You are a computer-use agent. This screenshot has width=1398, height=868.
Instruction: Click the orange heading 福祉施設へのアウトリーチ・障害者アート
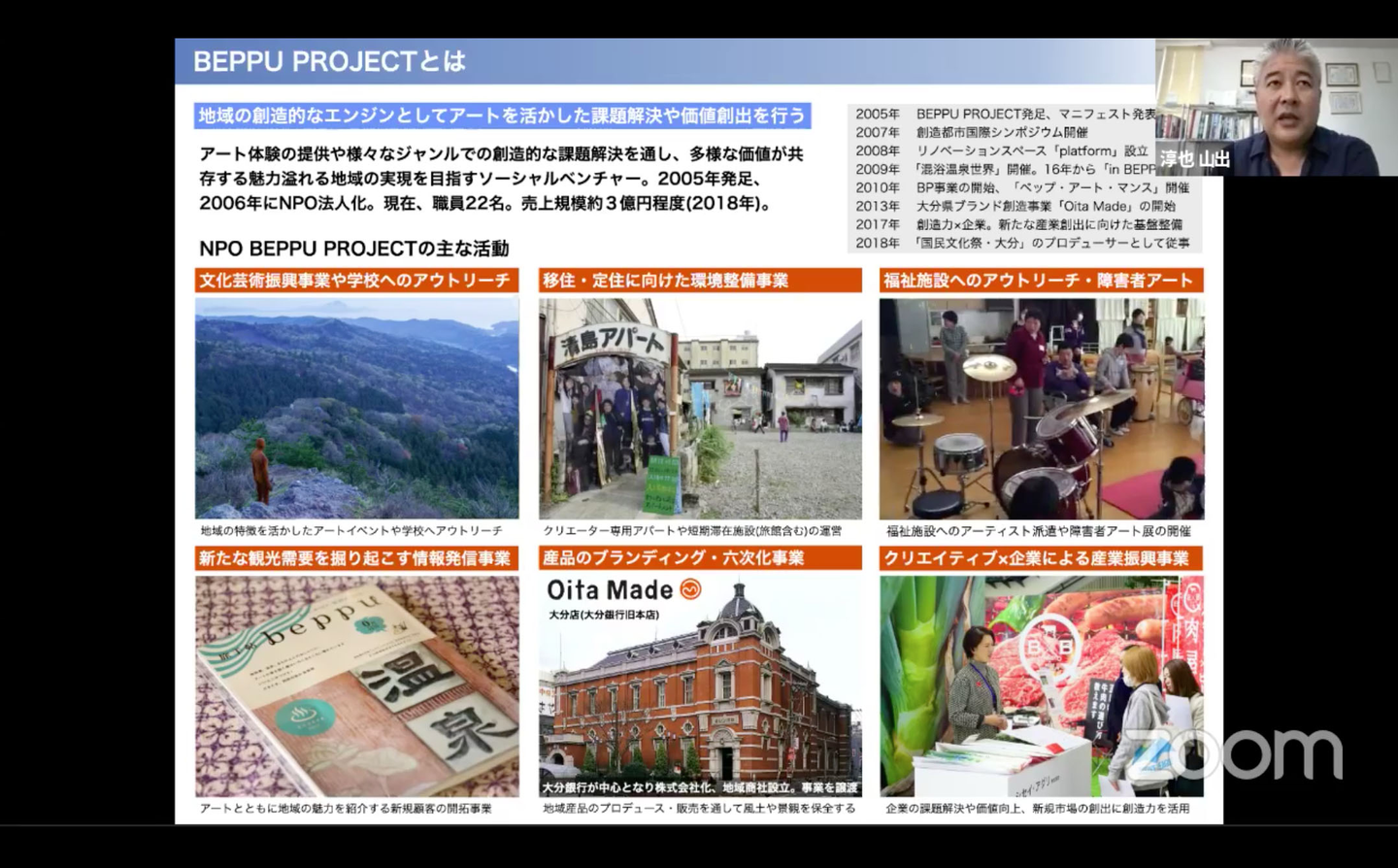[x=1042, y=281]
